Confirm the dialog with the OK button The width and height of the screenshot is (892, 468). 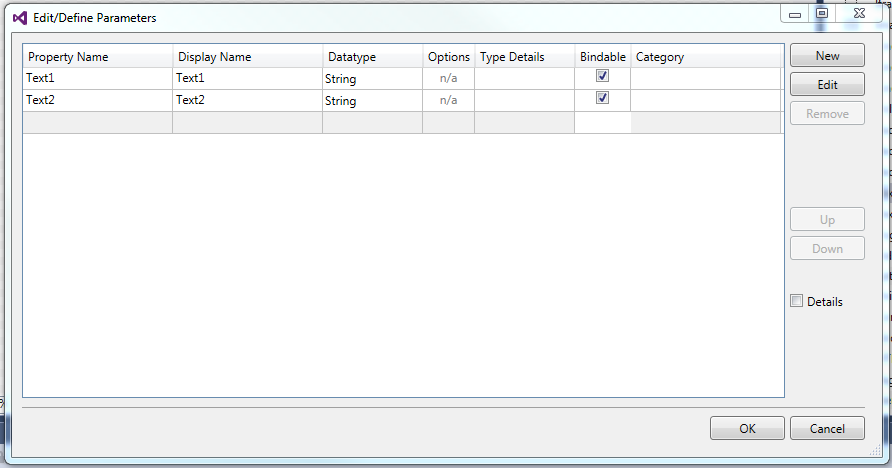747,428
